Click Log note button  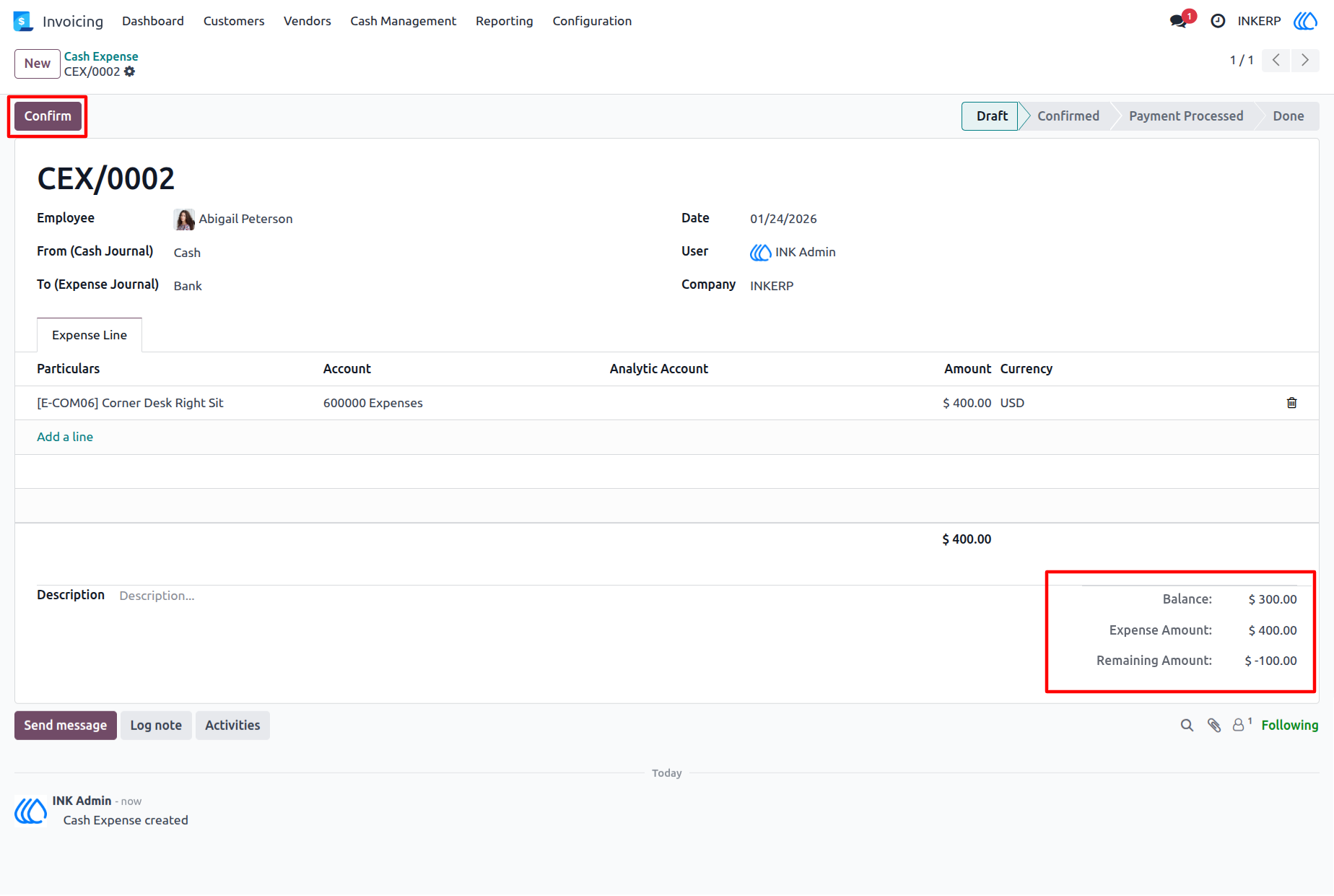pyautogui.click(x=156, y=725)
